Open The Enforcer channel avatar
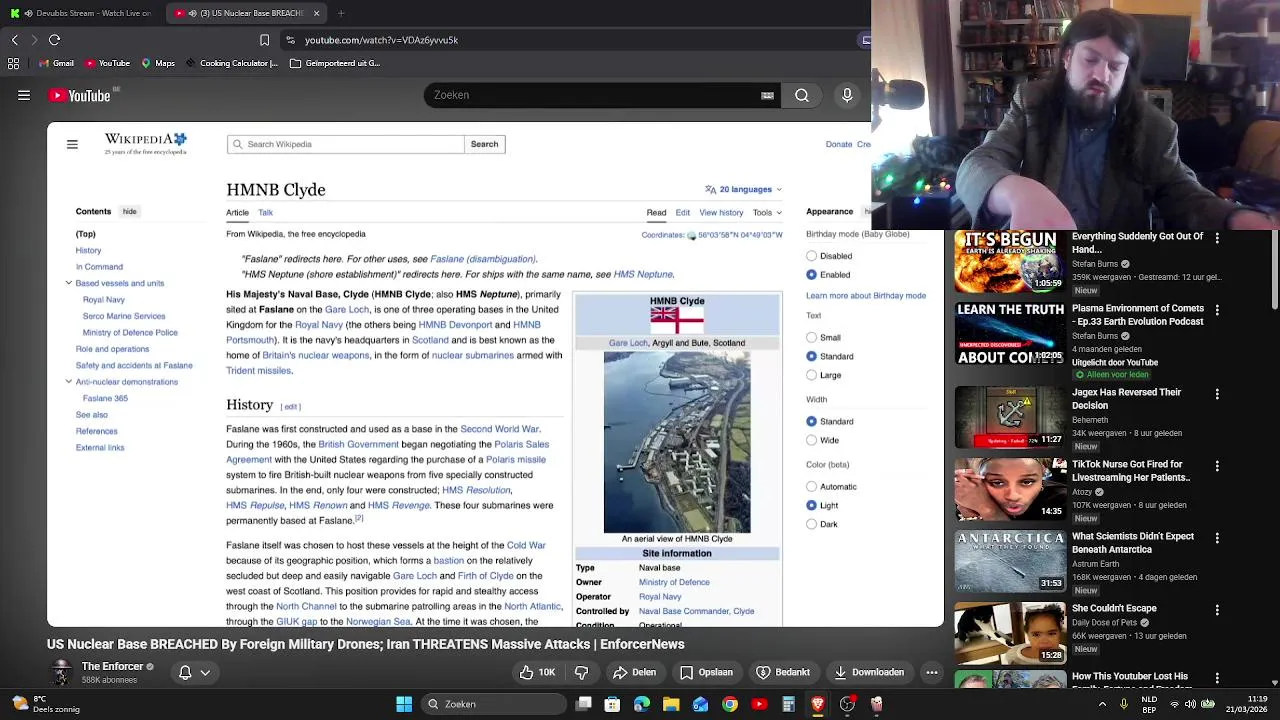The width and height of the screenshot is (1280, 720). pos(62,673)
